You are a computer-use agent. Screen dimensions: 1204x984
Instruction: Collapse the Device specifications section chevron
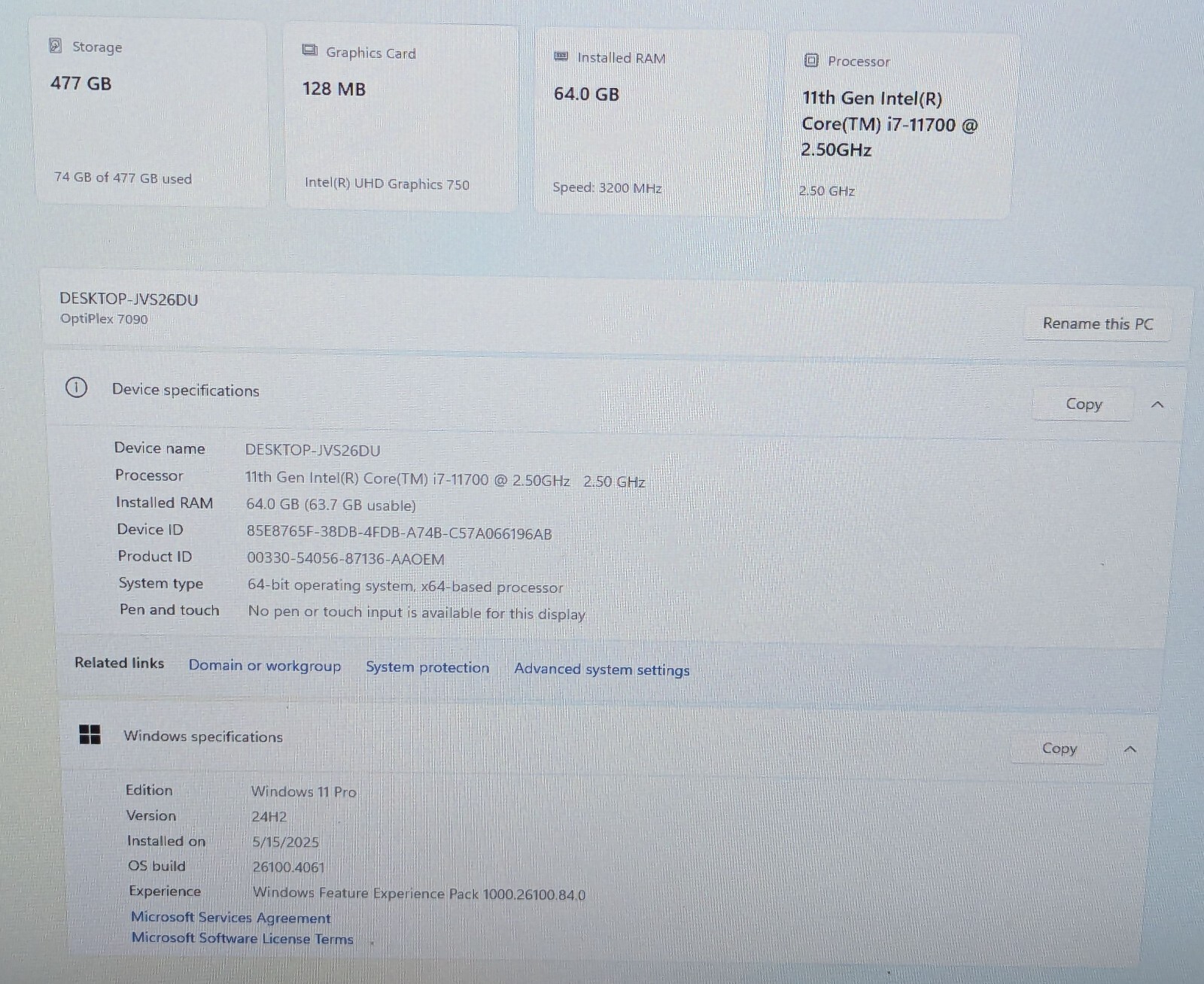click(x=1157, y=405)
